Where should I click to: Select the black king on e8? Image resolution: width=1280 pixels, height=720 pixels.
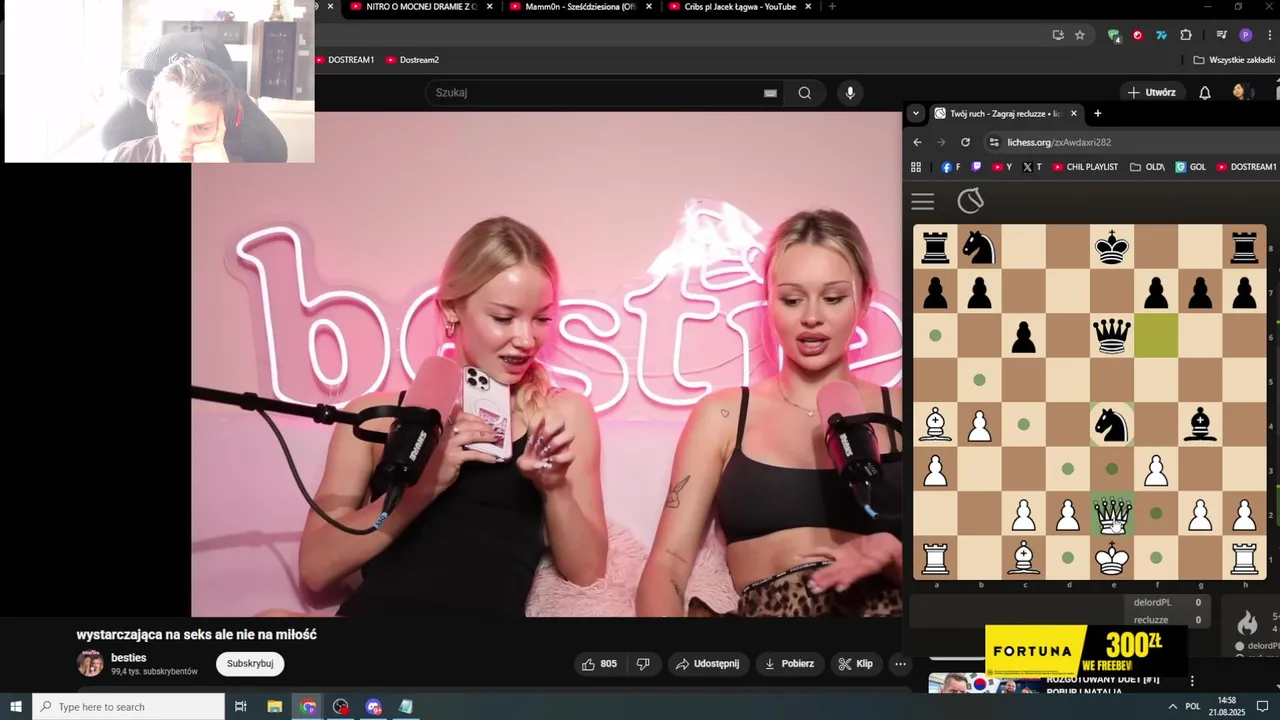coord(1111,247)
